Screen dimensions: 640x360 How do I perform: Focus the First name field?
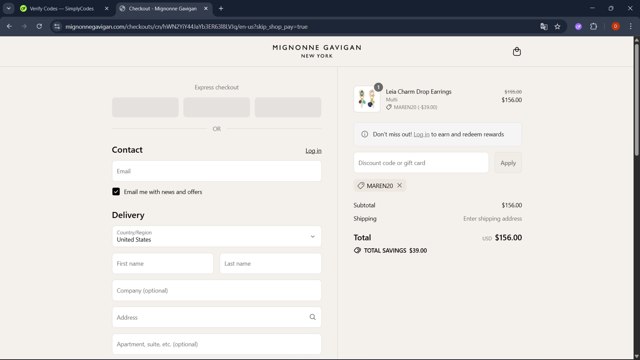coord(163,264)
